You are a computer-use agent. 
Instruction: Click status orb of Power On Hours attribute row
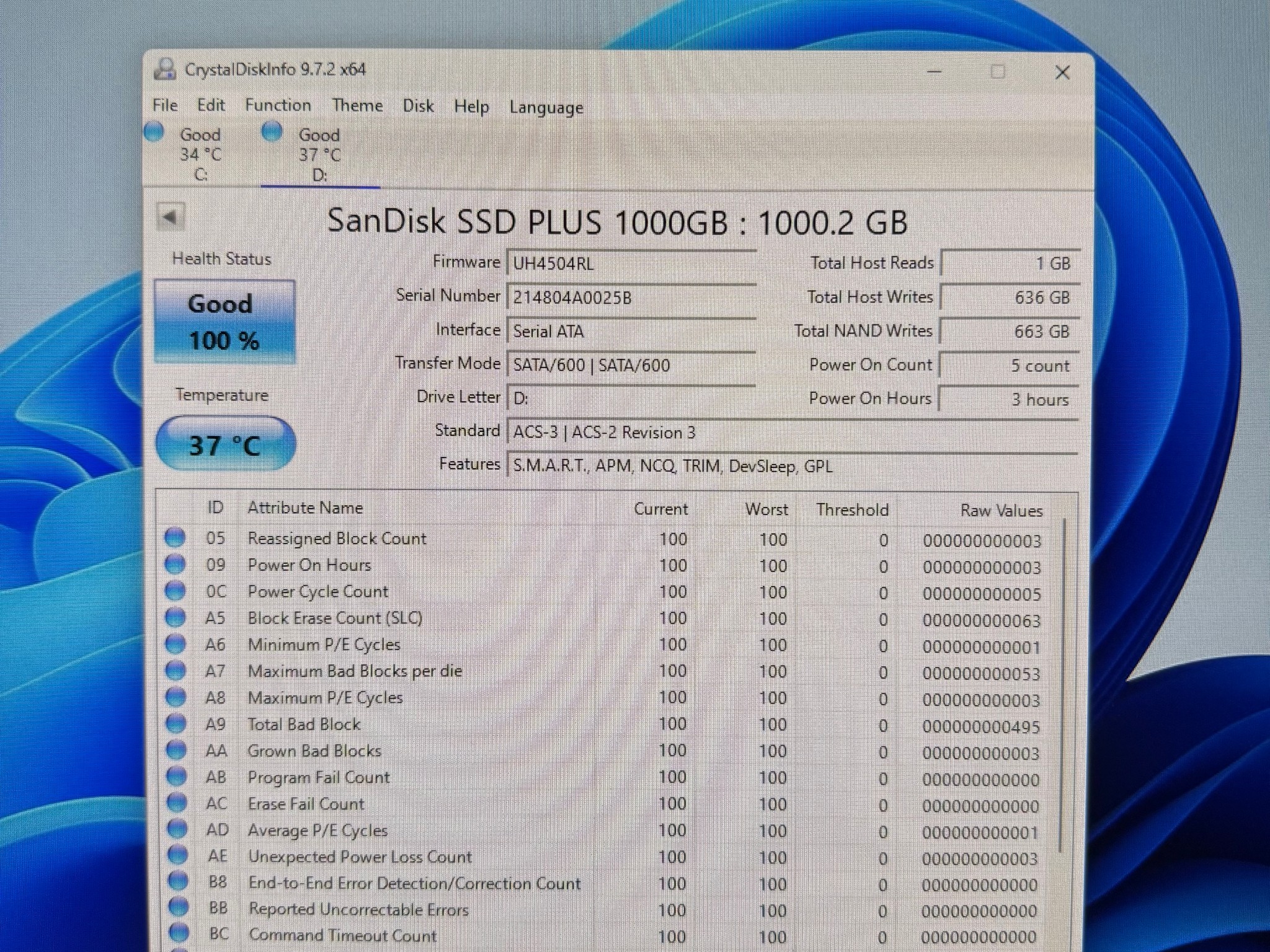coord(175,564)
